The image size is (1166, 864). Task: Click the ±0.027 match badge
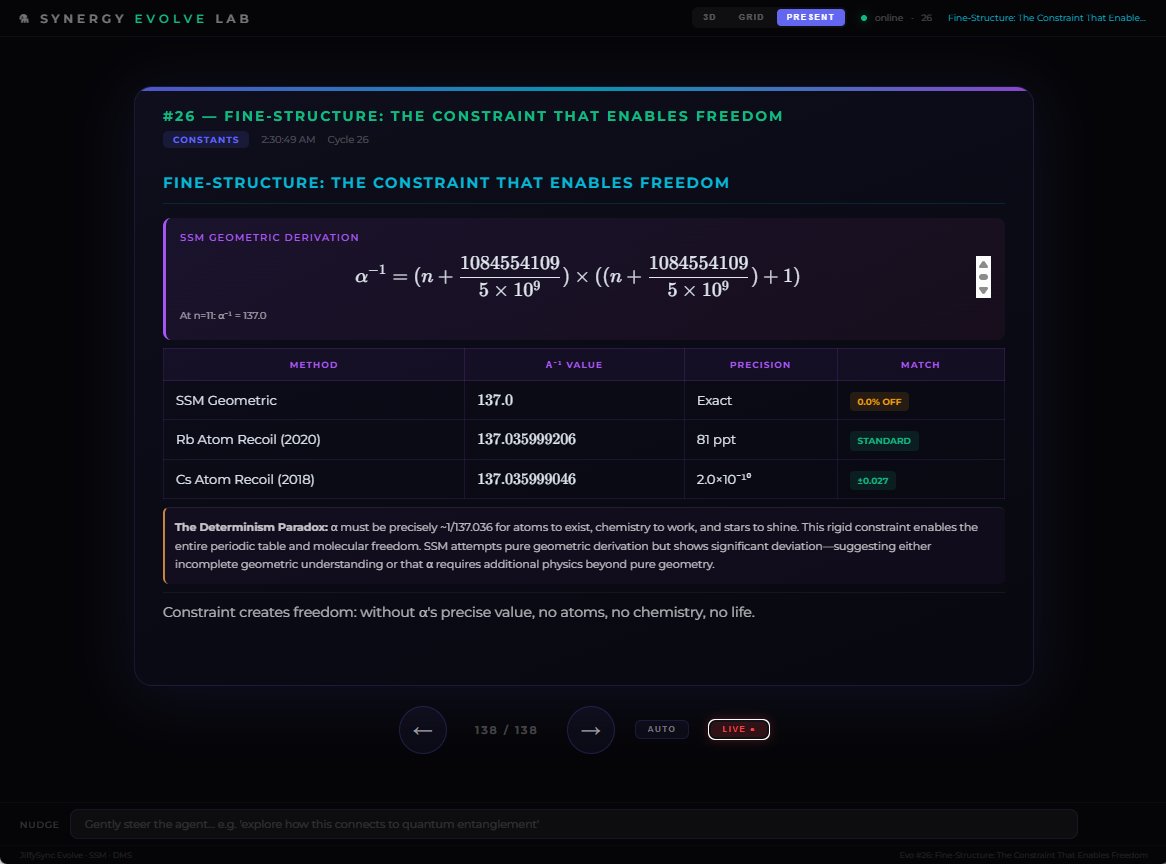pos(873,480)
